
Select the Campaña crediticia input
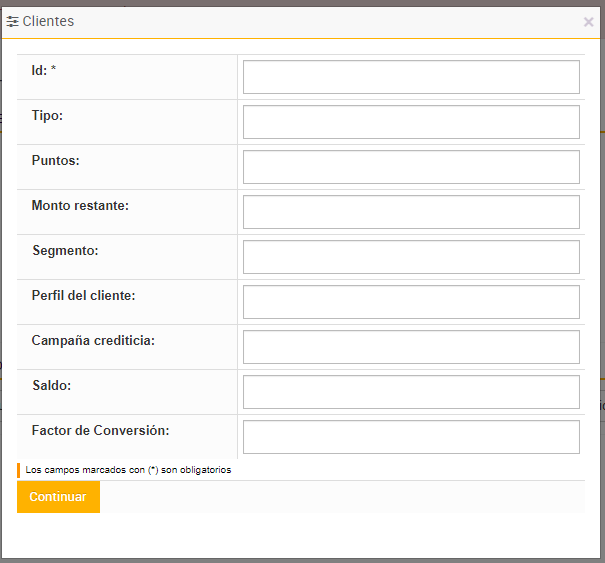tap(411, 347)
